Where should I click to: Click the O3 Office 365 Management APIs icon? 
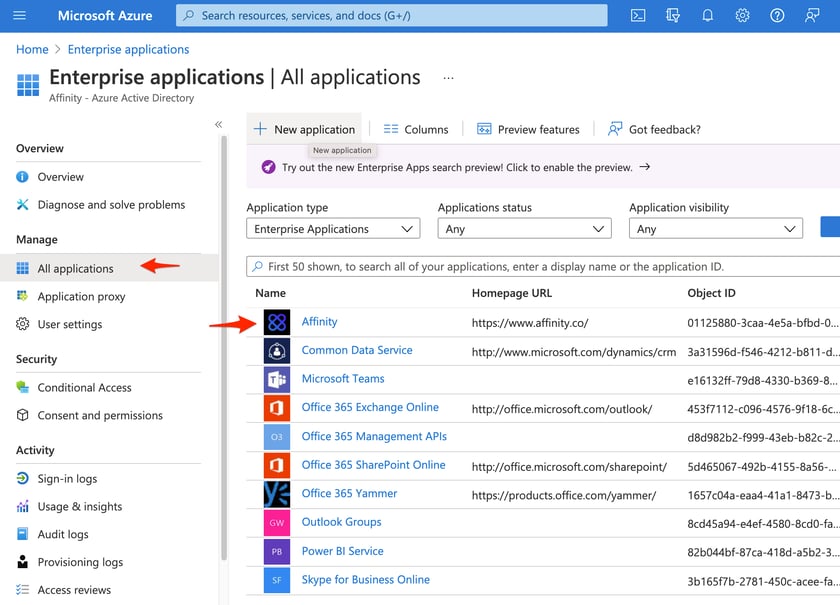coord(277,437)
